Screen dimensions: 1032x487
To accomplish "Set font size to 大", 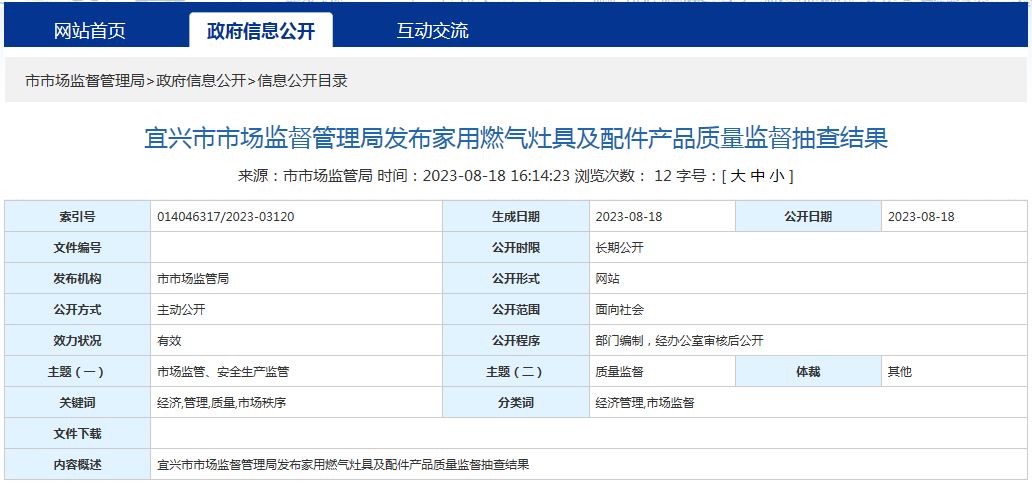I will tap(738, 176).
